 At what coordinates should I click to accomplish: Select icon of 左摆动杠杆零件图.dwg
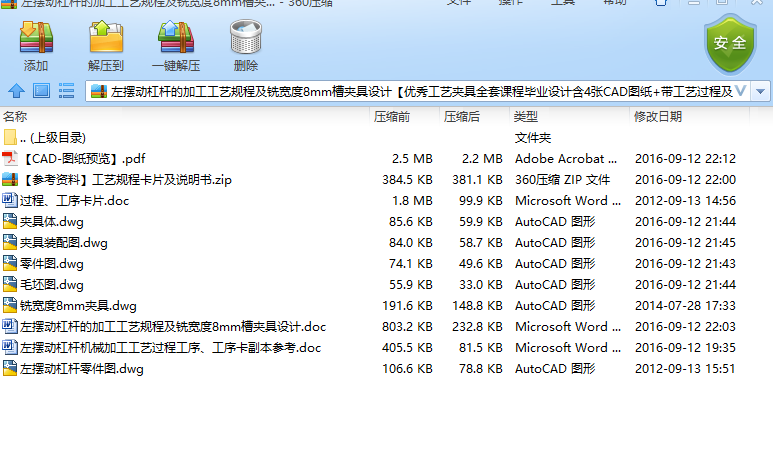click(10, 369)
